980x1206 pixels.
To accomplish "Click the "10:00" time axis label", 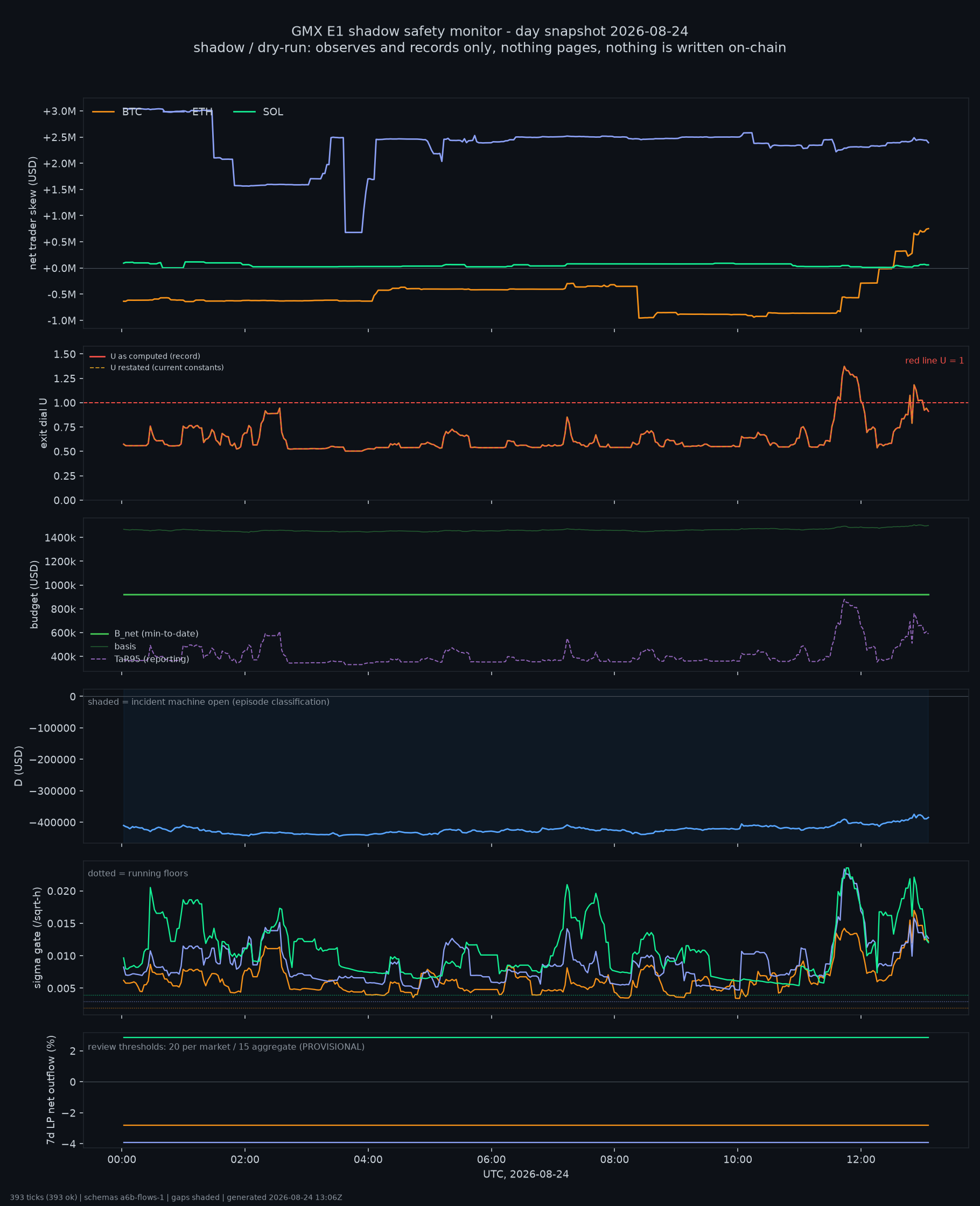I will coord(738,1160).
